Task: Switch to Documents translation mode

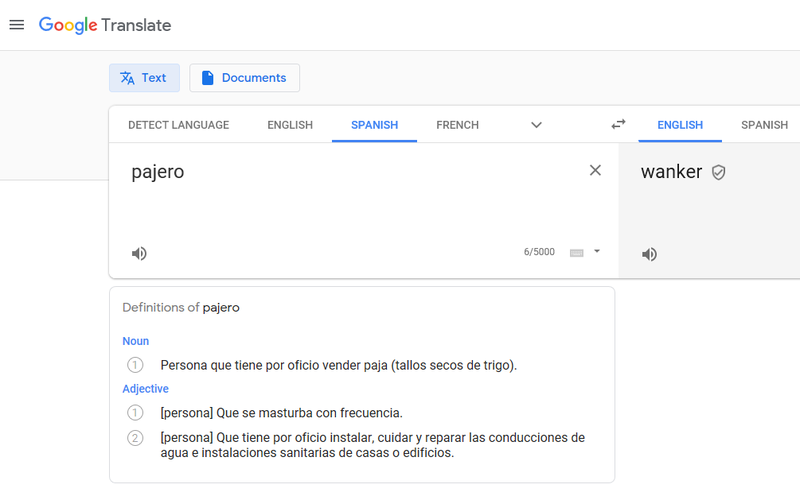Action: point(244,78)
